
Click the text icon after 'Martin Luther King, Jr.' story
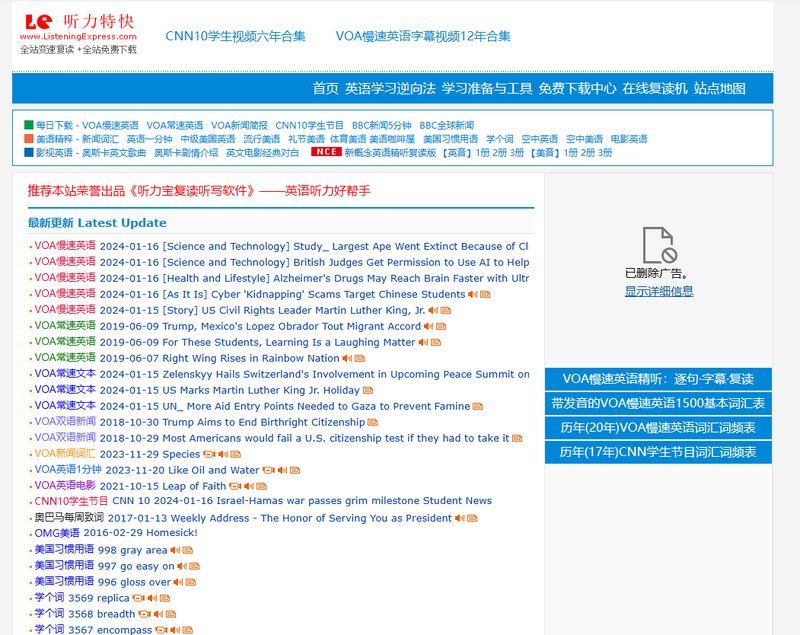click(445, 310)
